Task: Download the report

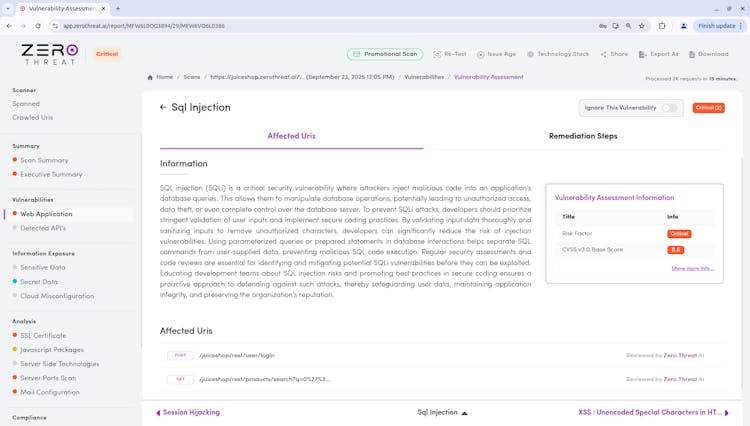Action: [709, 54]
